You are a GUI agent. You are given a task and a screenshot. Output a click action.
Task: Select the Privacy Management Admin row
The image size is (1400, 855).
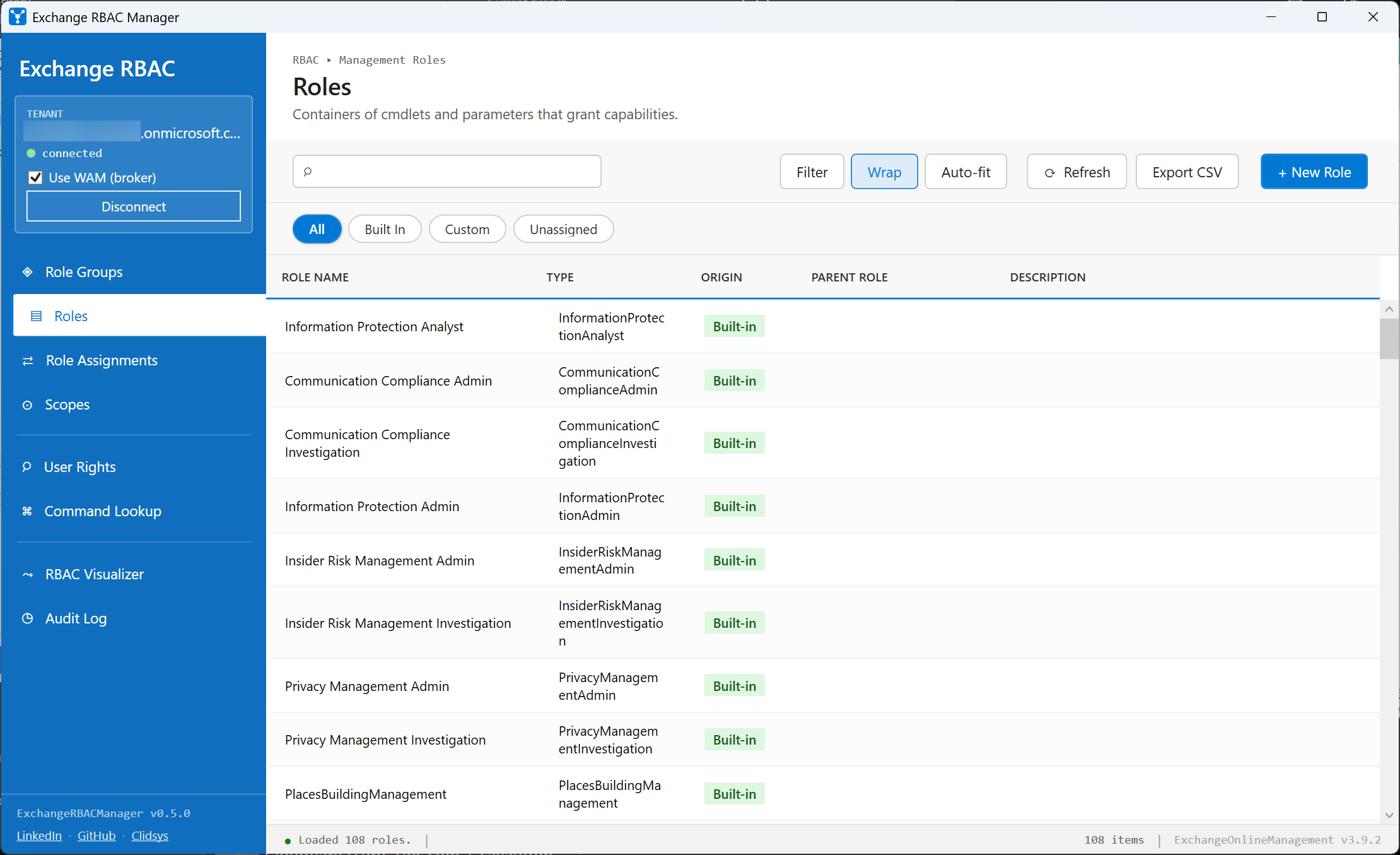tap(823, 686)
